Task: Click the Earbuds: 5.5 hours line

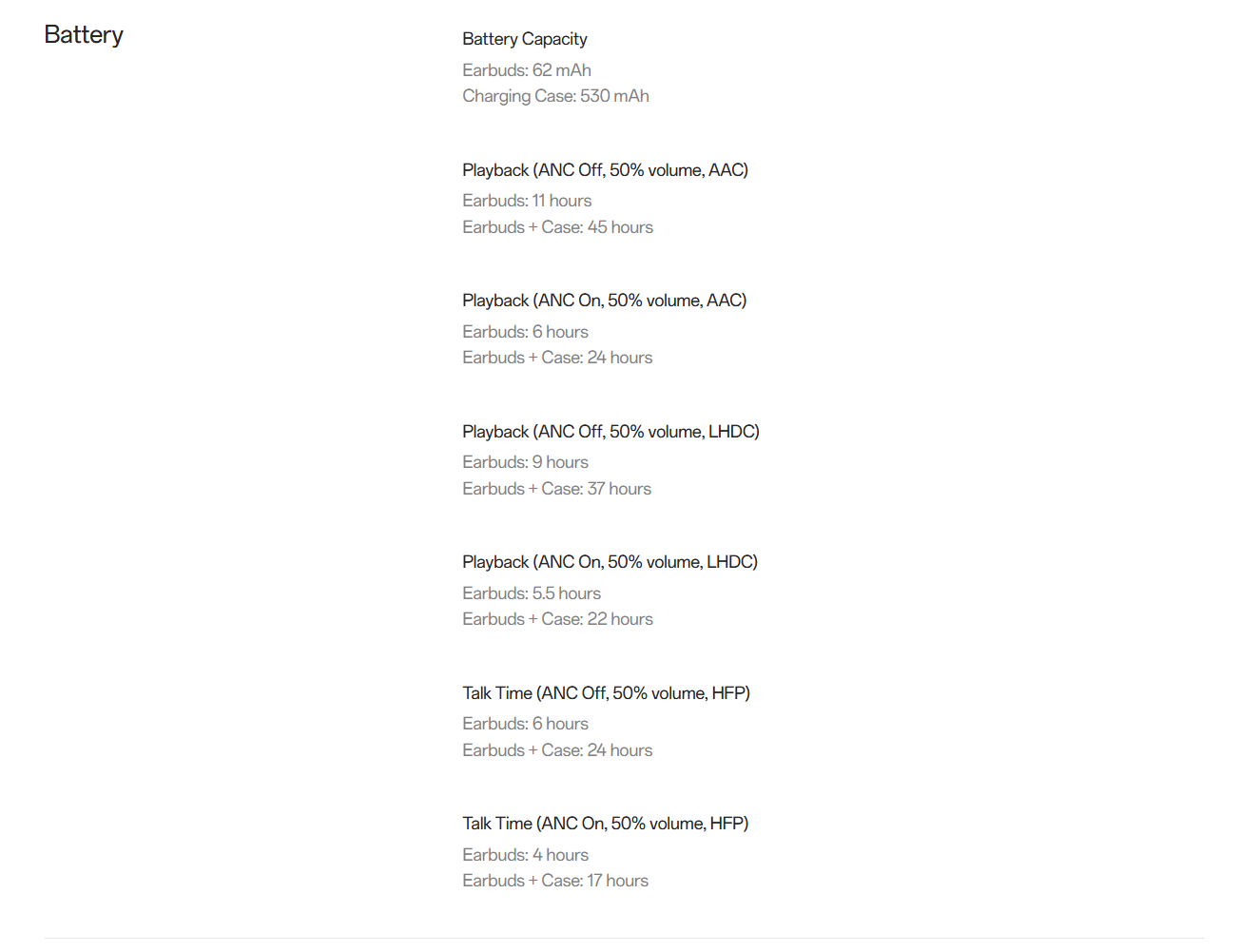Action: (x=532, y=593)
